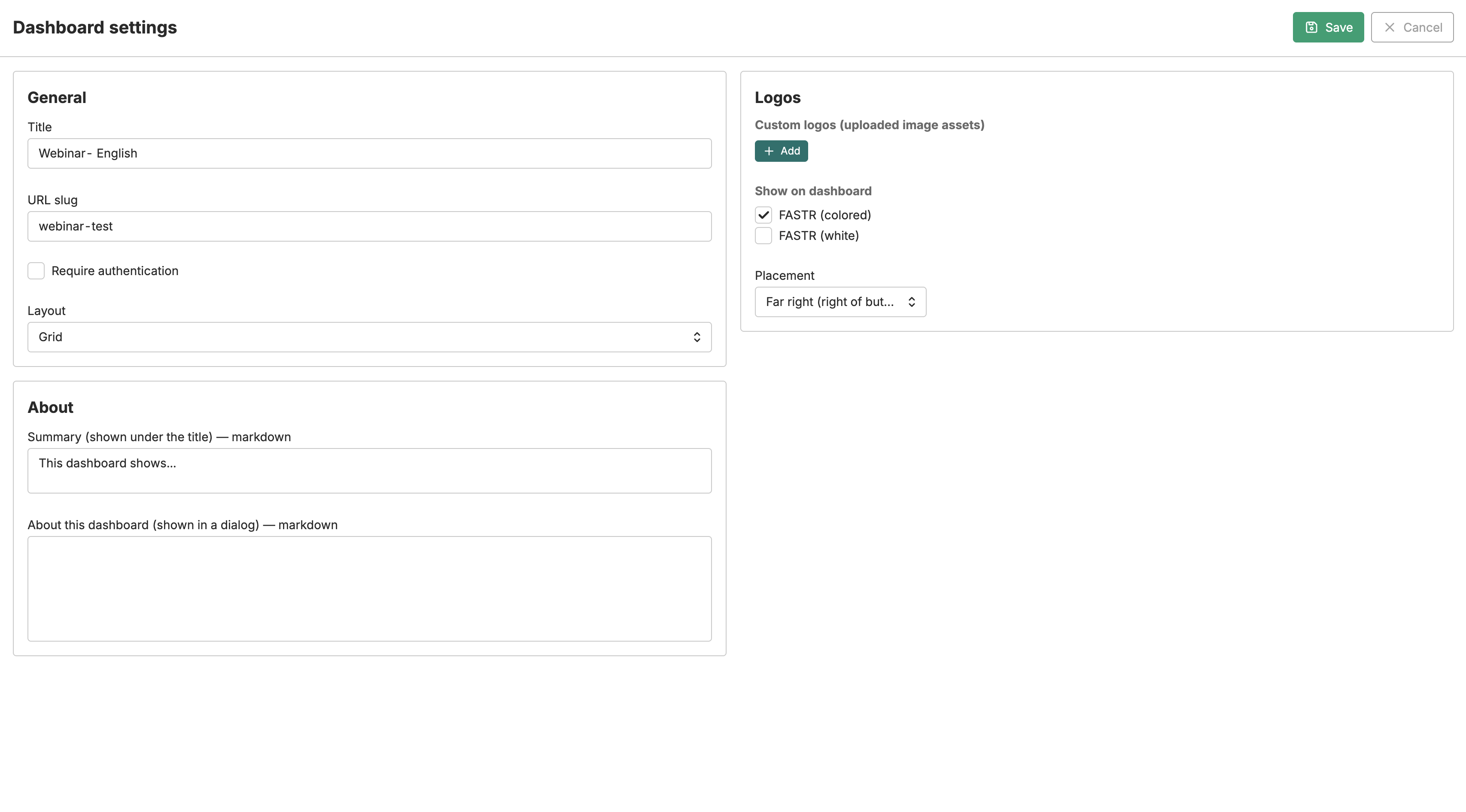
Task: Click the Cancel button
Action: (x=1412, y=27)
